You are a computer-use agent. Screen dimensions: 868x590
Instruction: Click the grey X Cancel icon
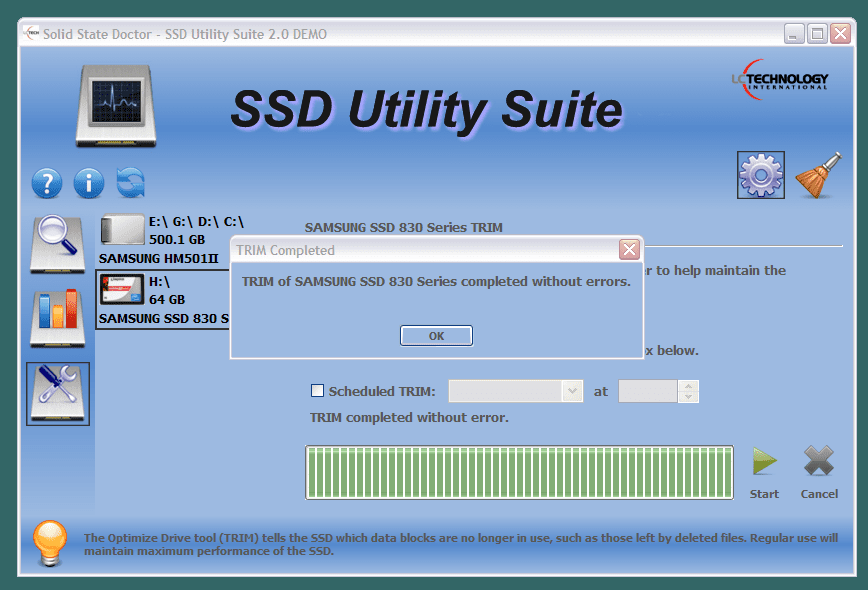819,461
